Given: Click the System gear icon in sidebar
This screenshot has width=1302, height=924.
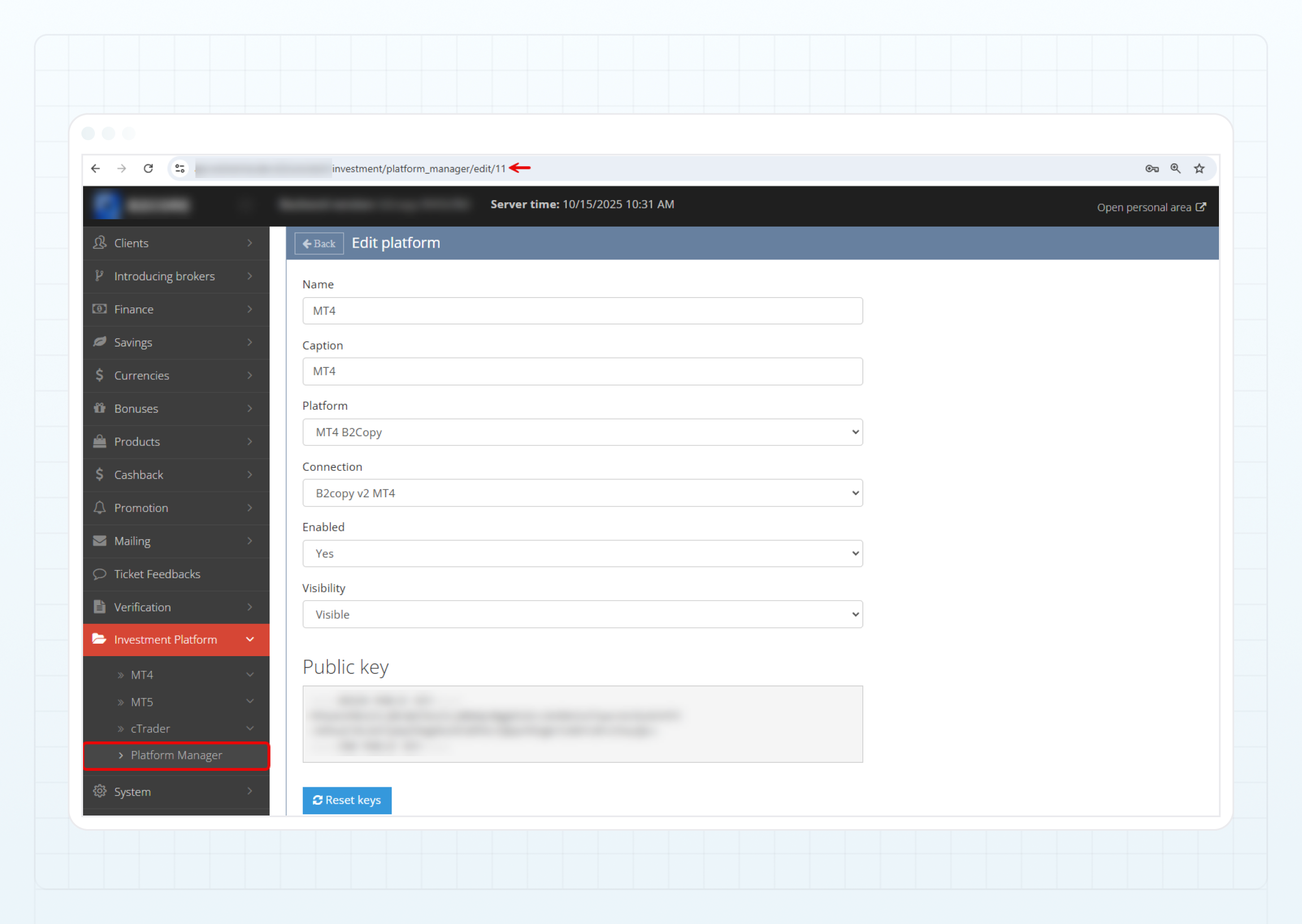Looking at the screenshot, I should (100, 791).
